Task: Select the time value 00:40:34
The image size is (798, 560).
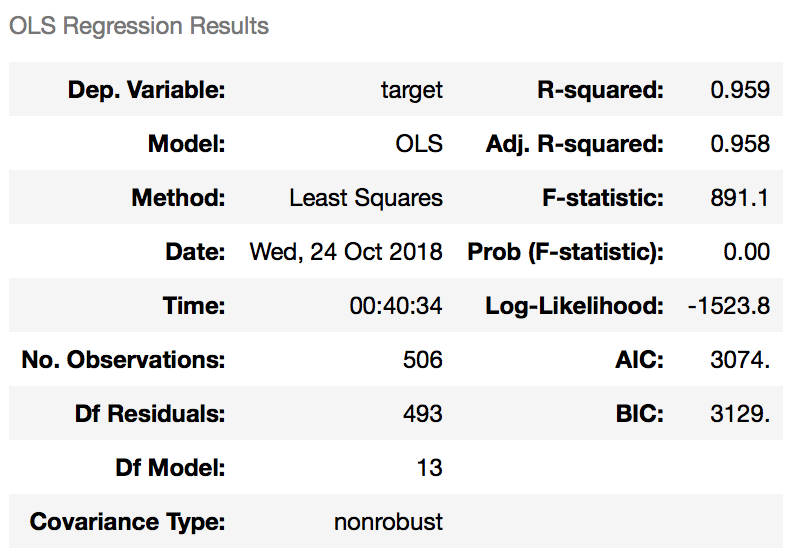Action: 396,306
